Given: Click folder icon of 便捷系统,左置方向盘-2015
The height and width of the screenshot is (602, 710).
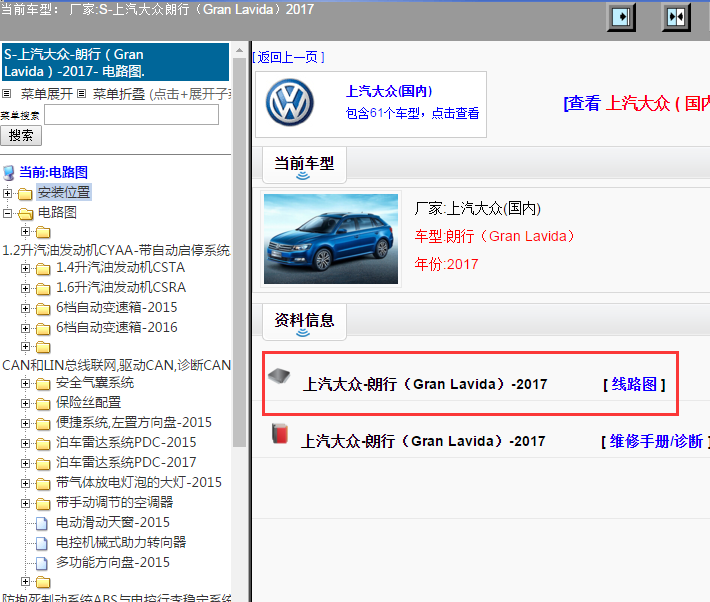Looking at the screenshot, I should (x=43, y=424).
